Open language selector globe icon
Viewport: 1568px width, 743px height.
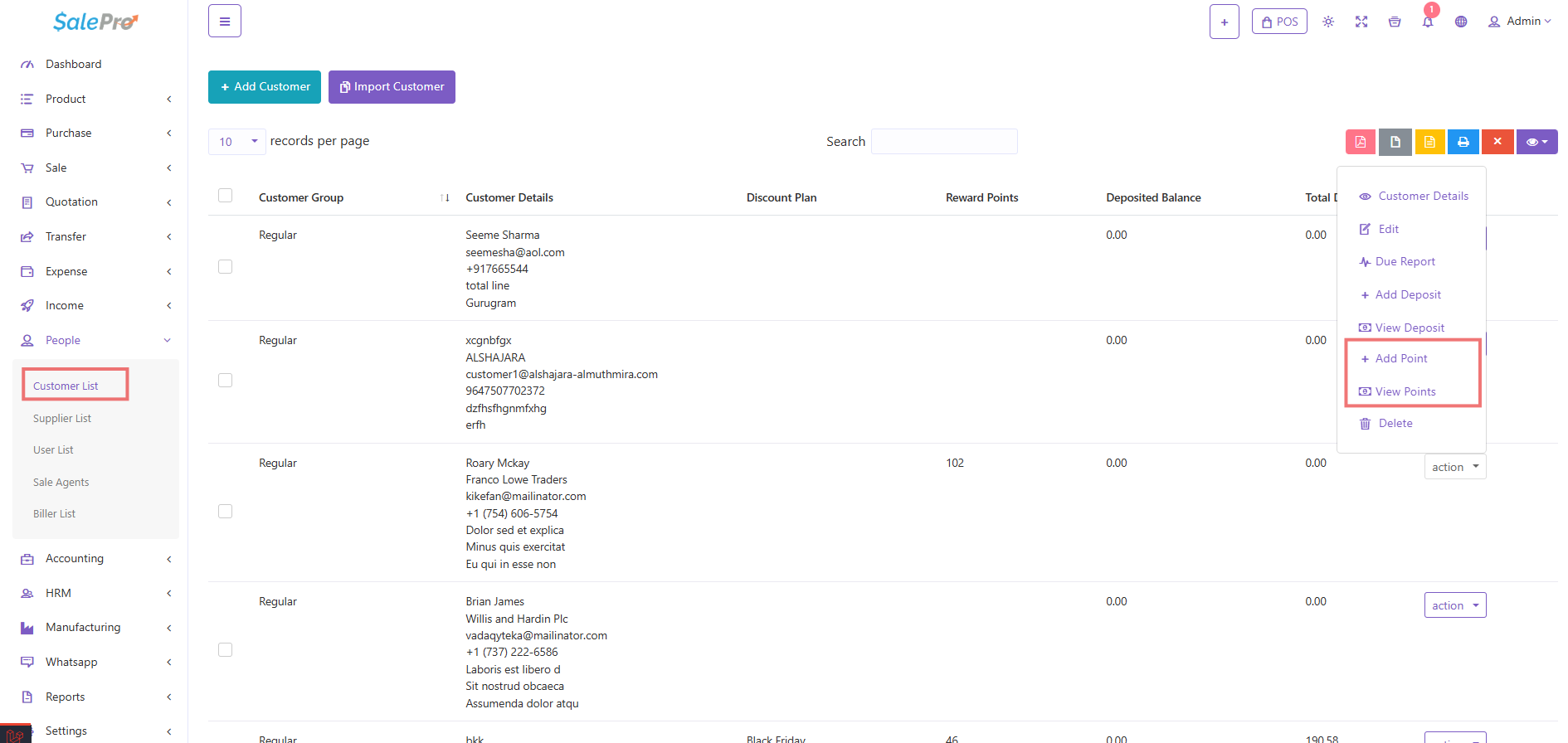1461,22
